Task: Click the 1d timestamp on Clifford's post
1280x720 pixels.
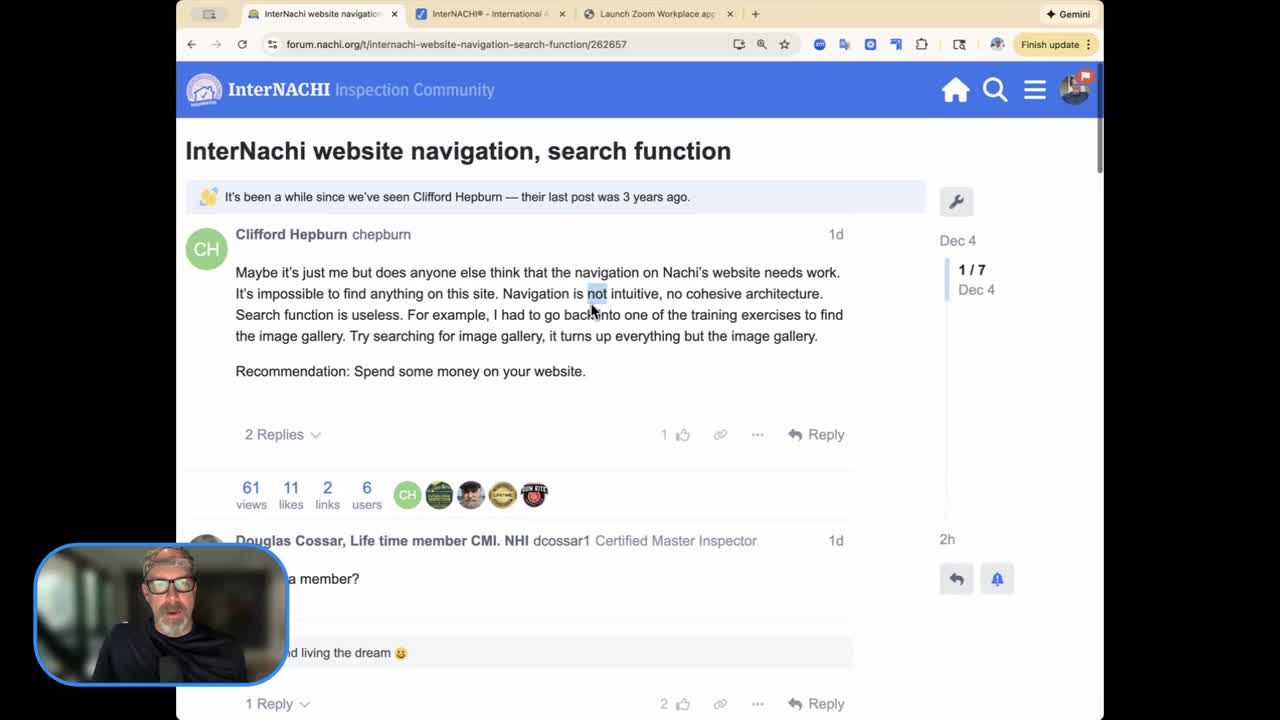Action: coord(836,234)
